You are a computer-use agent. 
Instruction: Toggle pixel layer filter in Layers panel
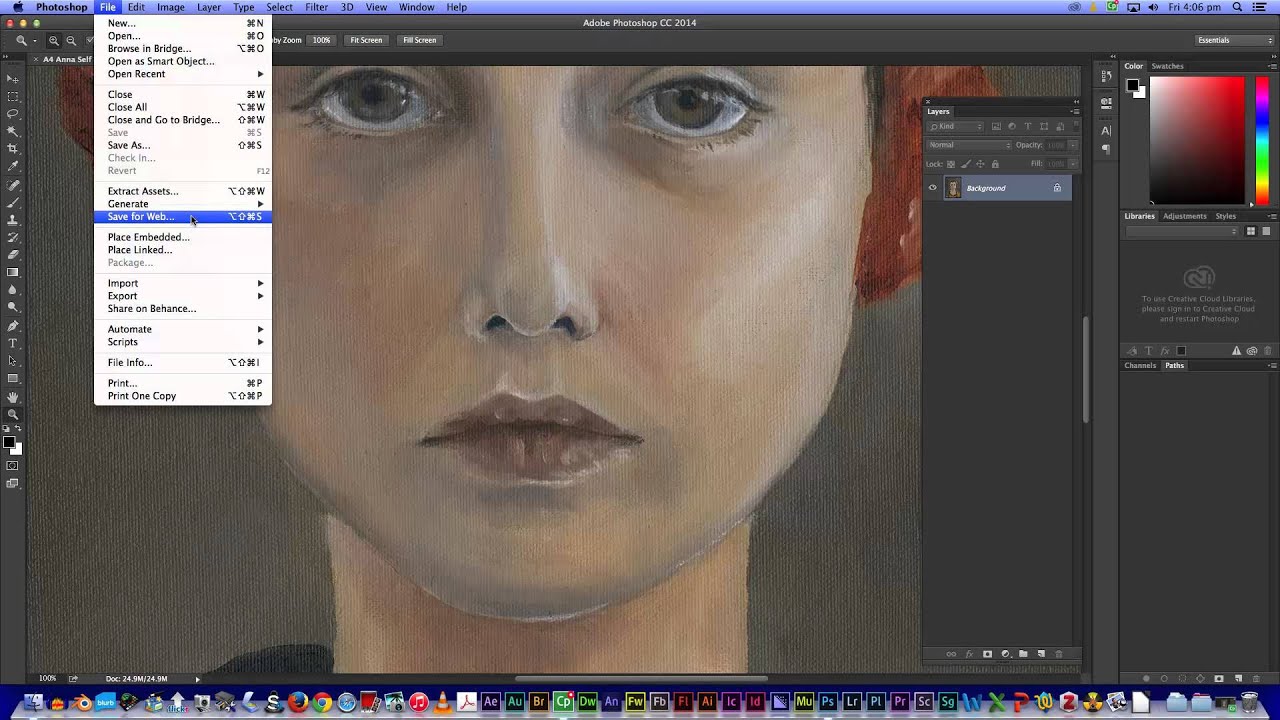[996, 127]
